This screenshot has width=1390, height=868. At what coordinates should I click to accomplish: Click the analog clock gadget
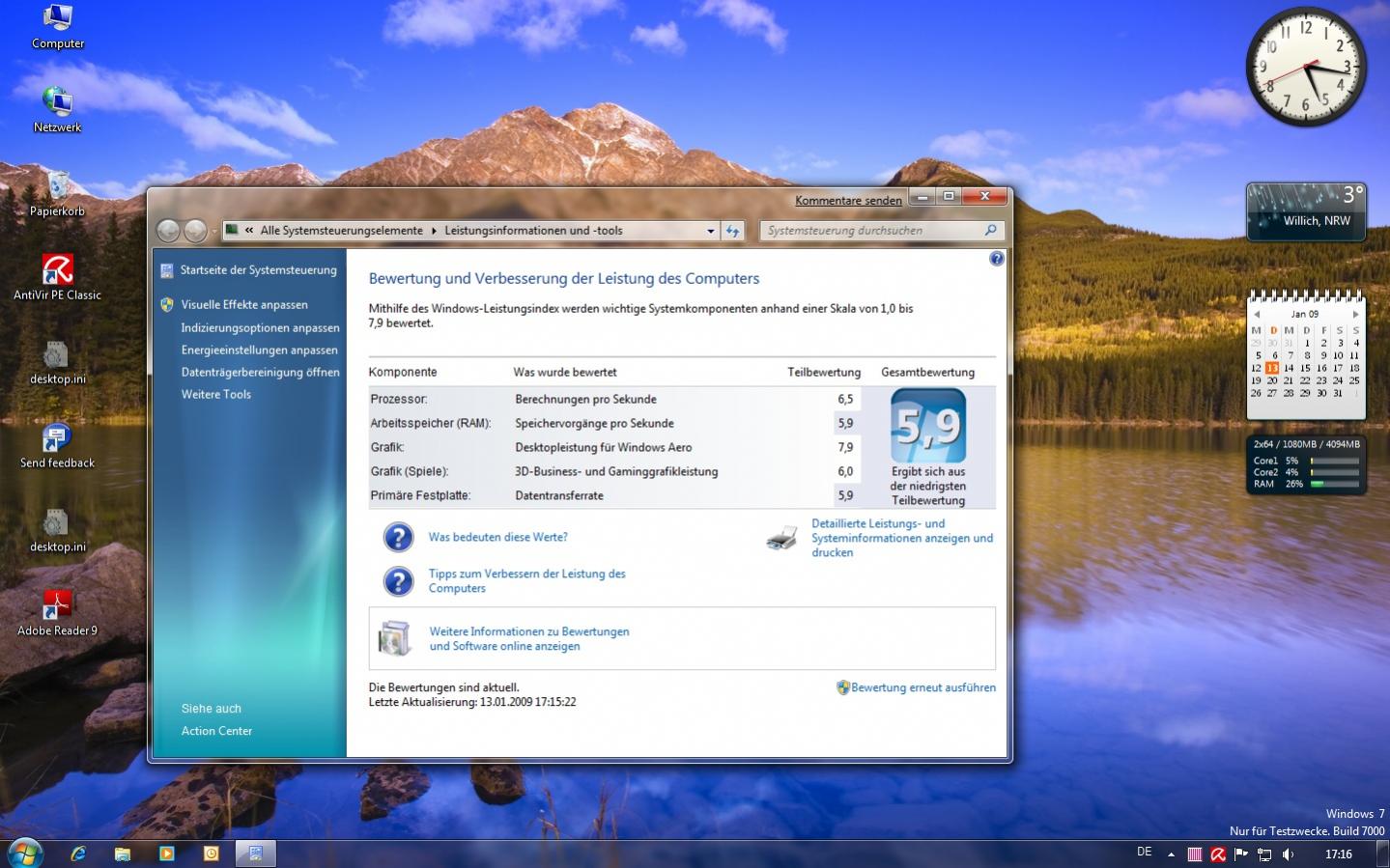1305,67
